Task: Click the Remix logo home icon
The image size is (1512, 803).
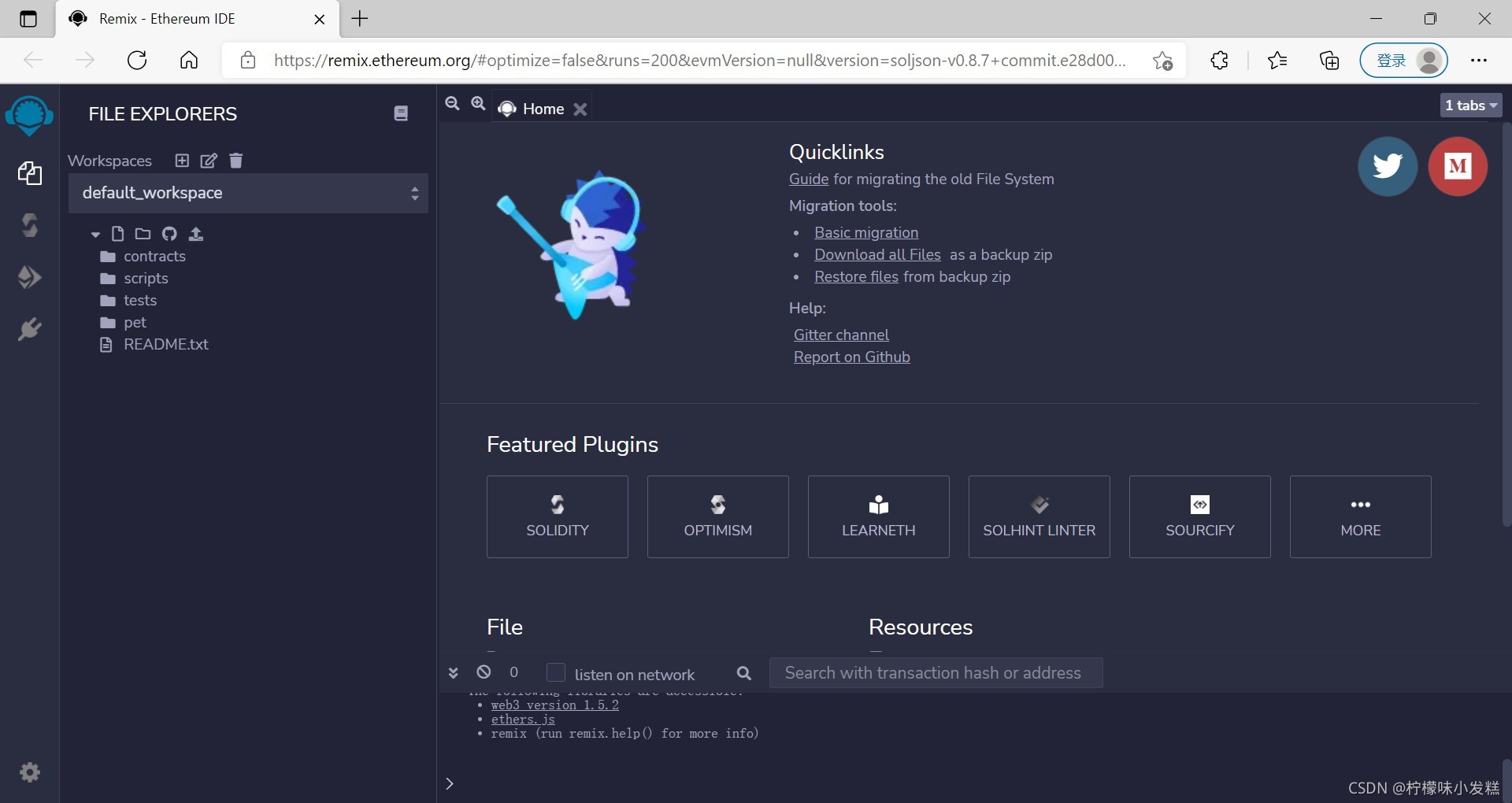Action: click(29, 116)
